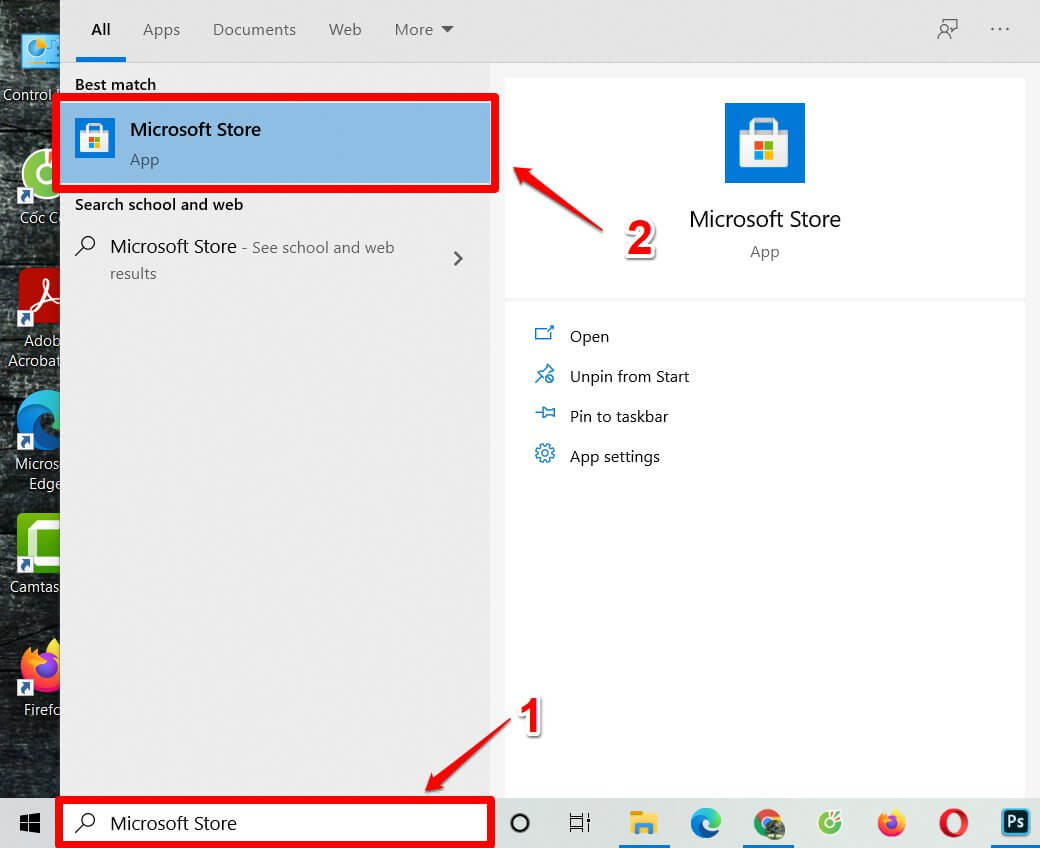Open Photoshop from the taskbar
The image size is (1040, 848).
(1015, 822)
